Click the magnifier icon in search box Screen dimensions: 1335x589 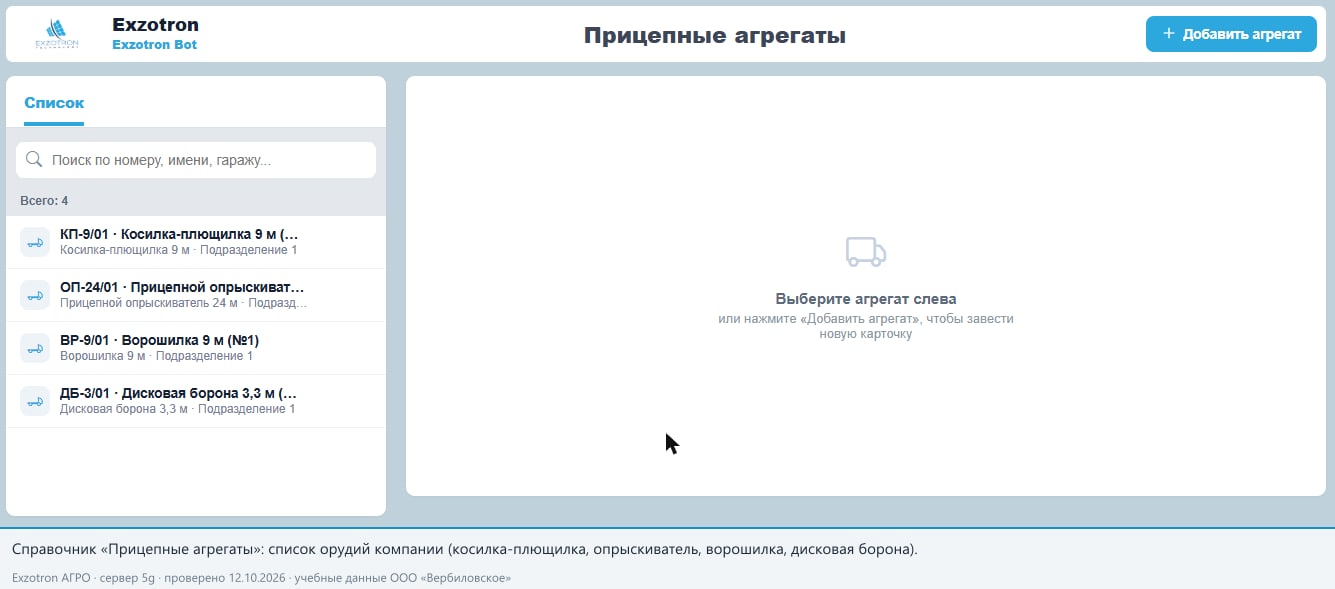(x=34, y=160)
